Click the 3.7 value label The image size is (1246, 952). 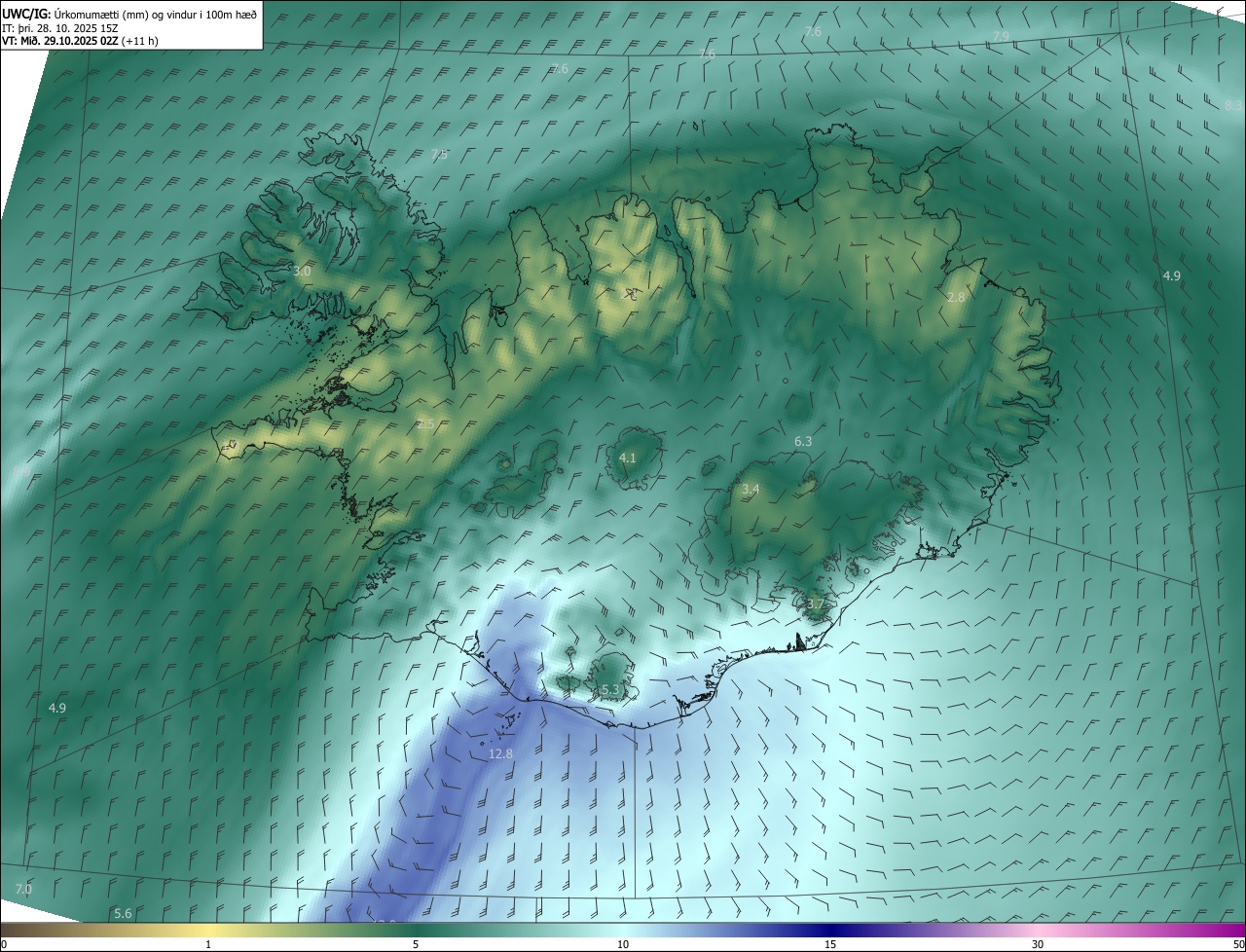point(815,604)
